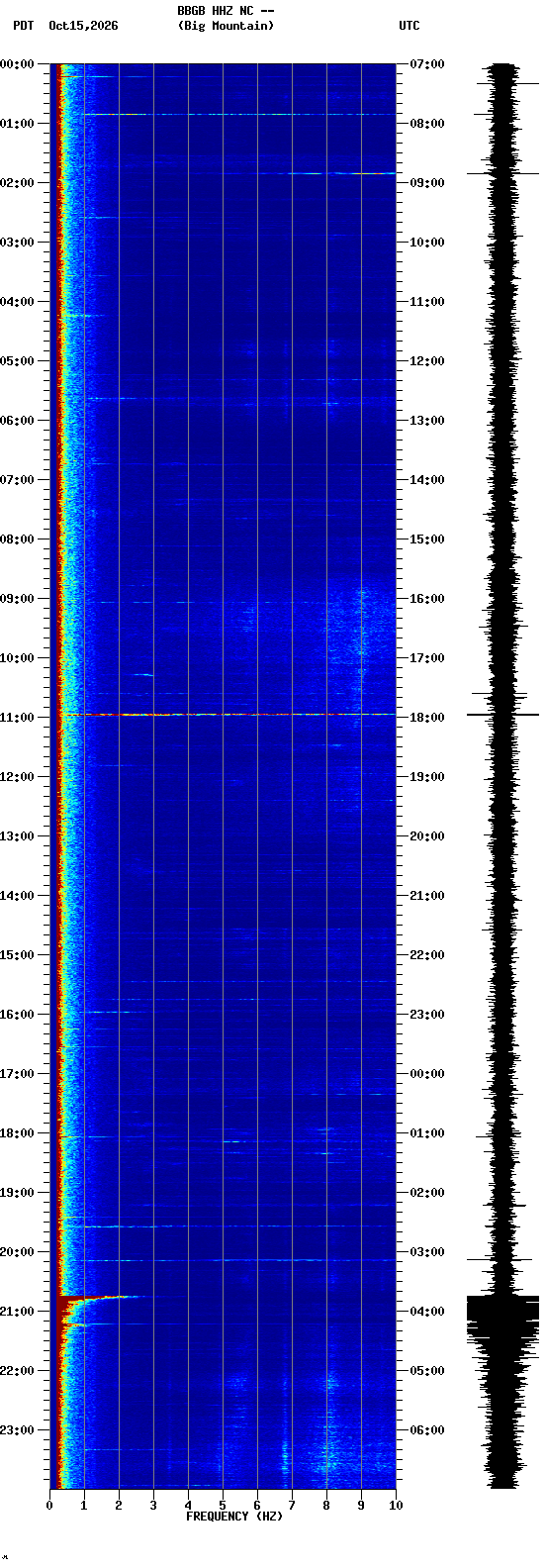The width and height of the screenshot is (546, 1568).
Task: Select PDT axis label '16:00'
Action: pos(17,1015)
